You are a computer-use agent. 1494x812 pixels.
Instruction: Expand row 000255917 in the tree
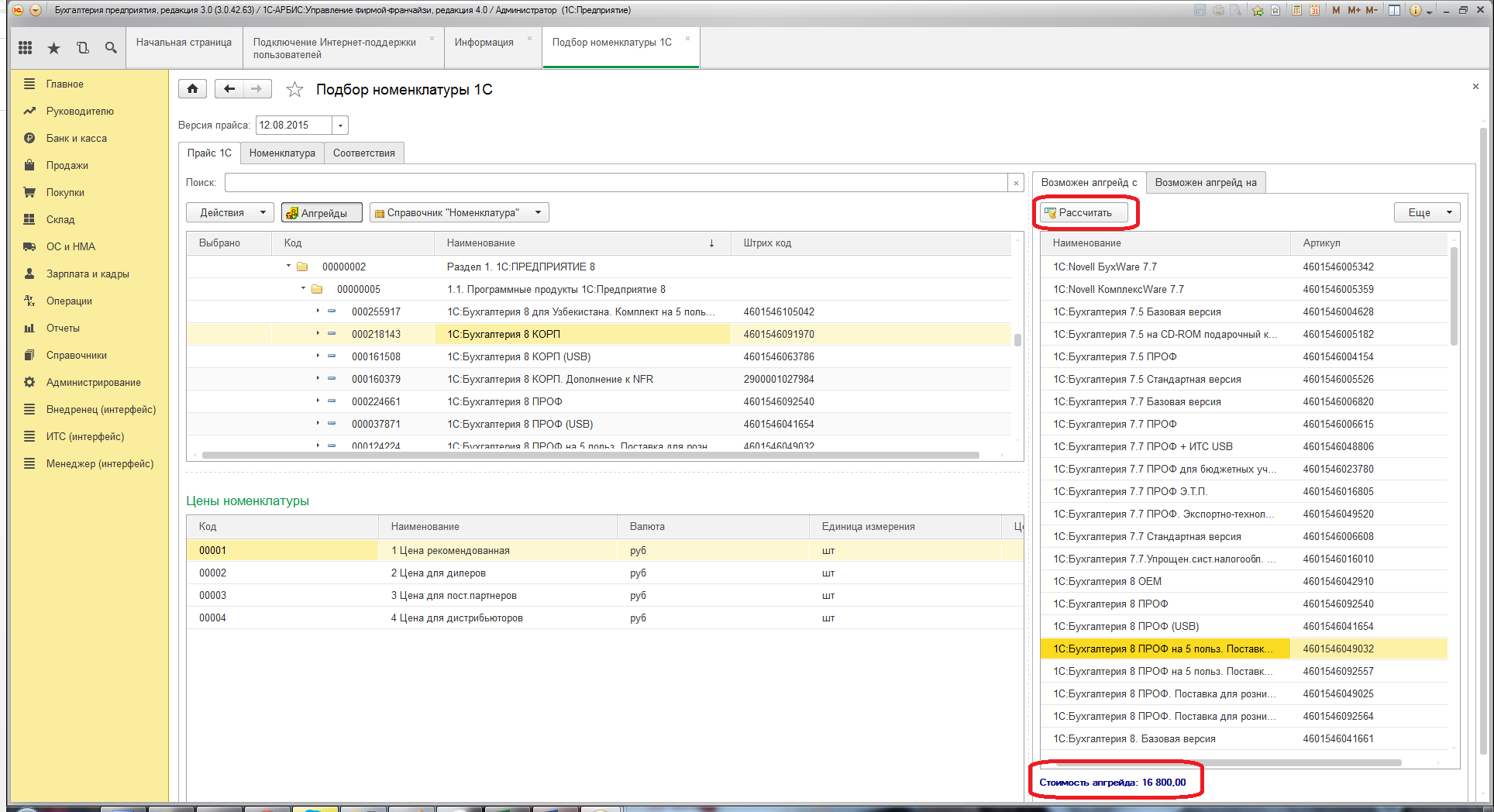[x=318, y=311]
